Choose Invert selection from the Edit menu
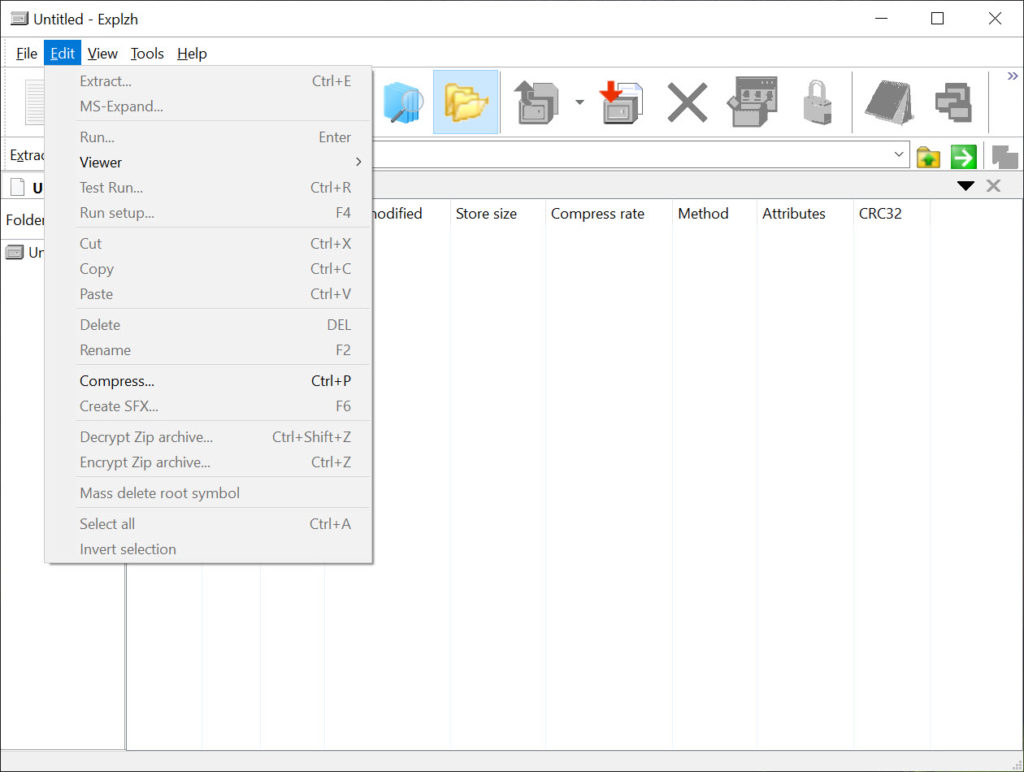The height and width of the screenshot is (772, 1024). 209,549
